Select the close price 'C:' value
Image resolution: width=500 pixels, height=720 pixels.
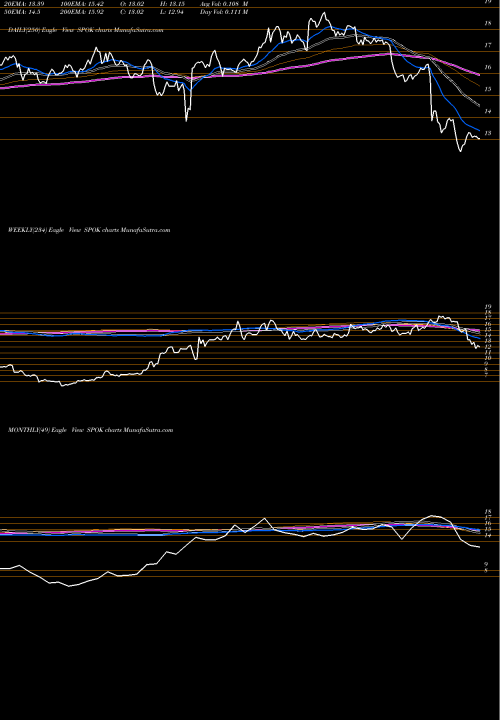131,12
